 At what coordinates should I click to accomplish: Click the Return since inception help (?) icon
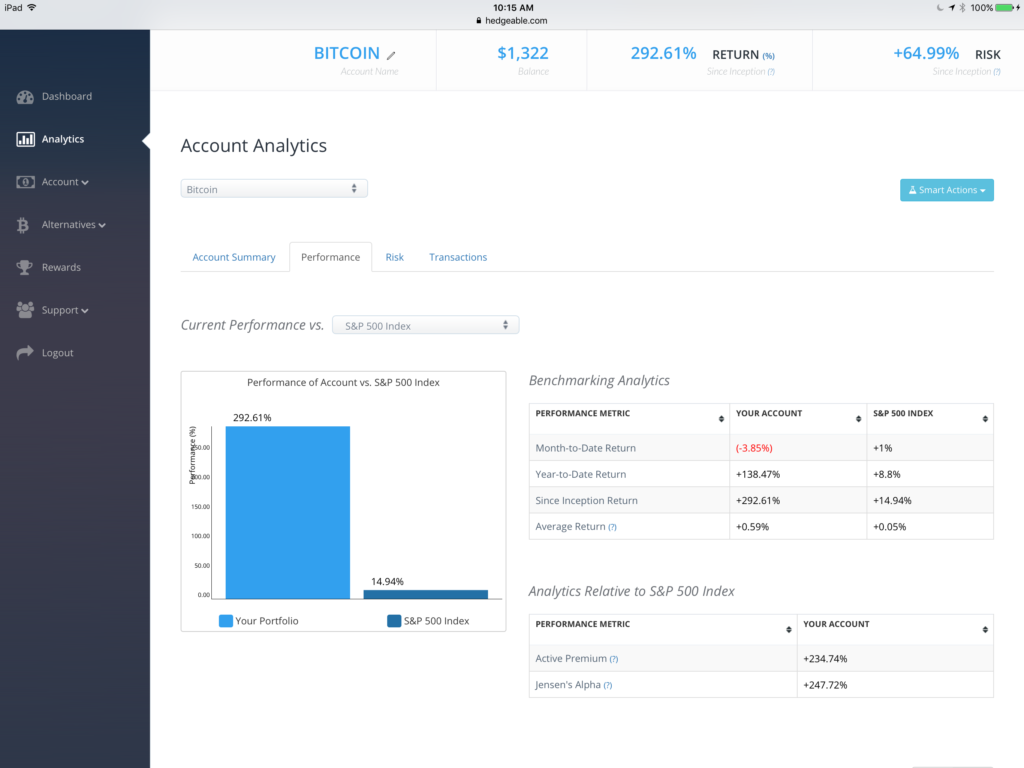tap(771, 72)
